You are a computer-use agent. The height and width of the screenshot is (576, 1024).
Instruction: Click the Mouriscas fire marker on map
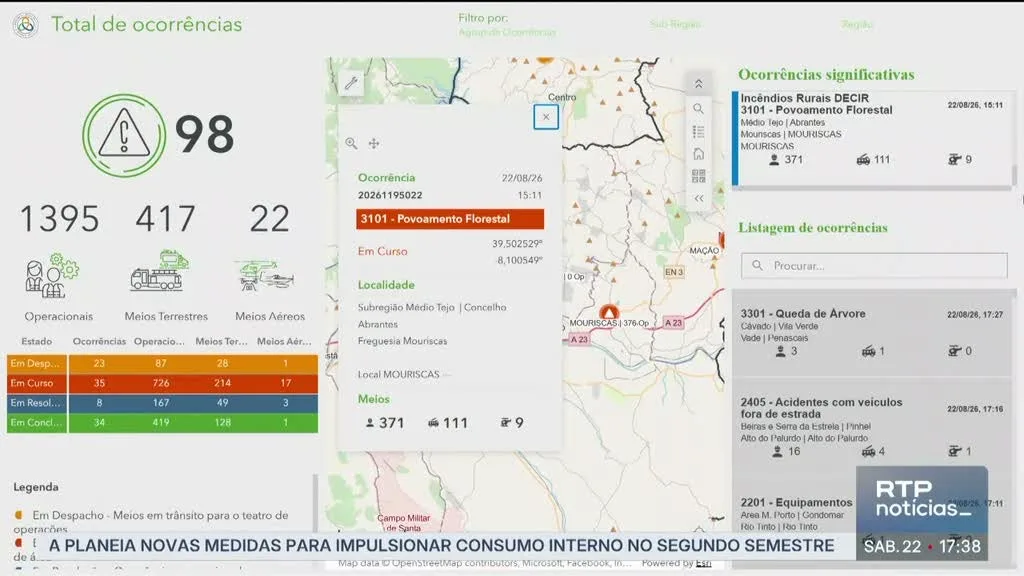click(x=609, y=311)
